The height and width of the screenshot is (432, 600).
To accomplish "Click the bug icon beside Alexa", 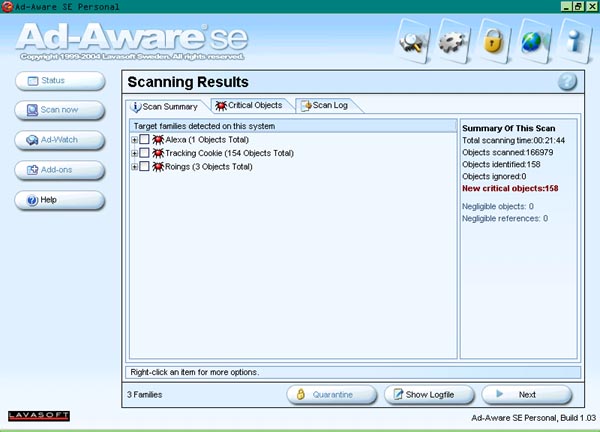I will (x=158, y=139).
